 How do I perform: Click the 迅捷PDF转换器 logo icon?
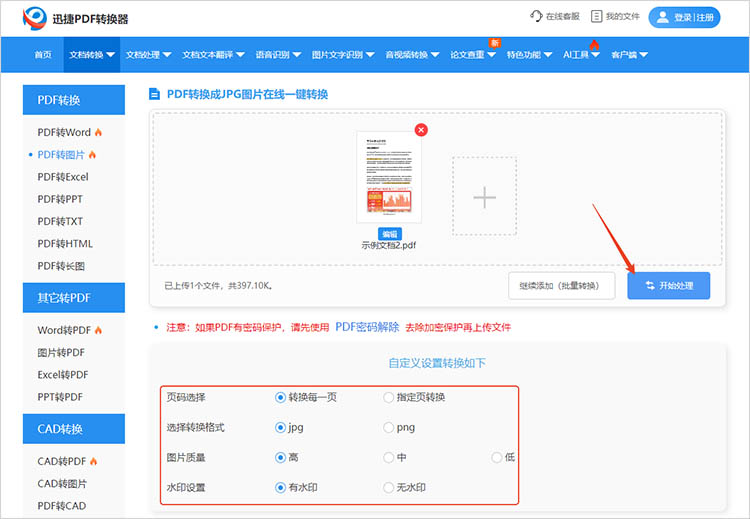pos(34,19)
